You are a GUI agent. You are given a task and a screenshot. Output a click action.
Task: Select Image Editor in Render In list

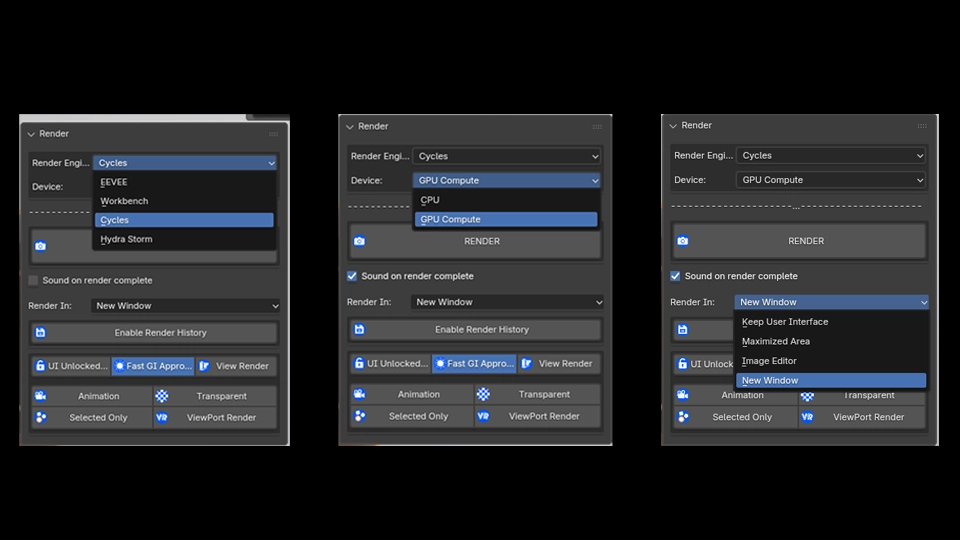point(831,361)
